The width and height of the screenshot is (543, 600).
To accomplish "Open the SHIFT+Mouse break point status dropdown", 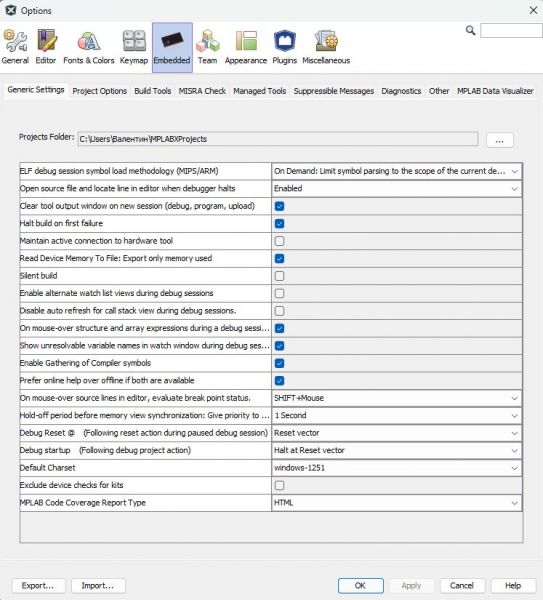I will click(396, 398).
